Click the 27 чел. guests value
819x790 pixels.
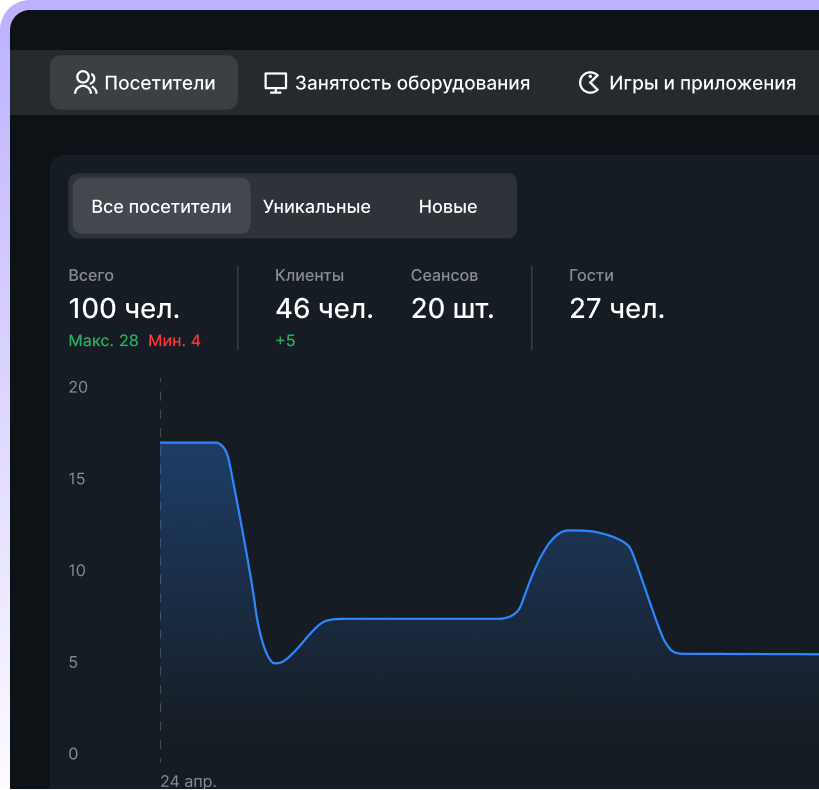[617, 308]
